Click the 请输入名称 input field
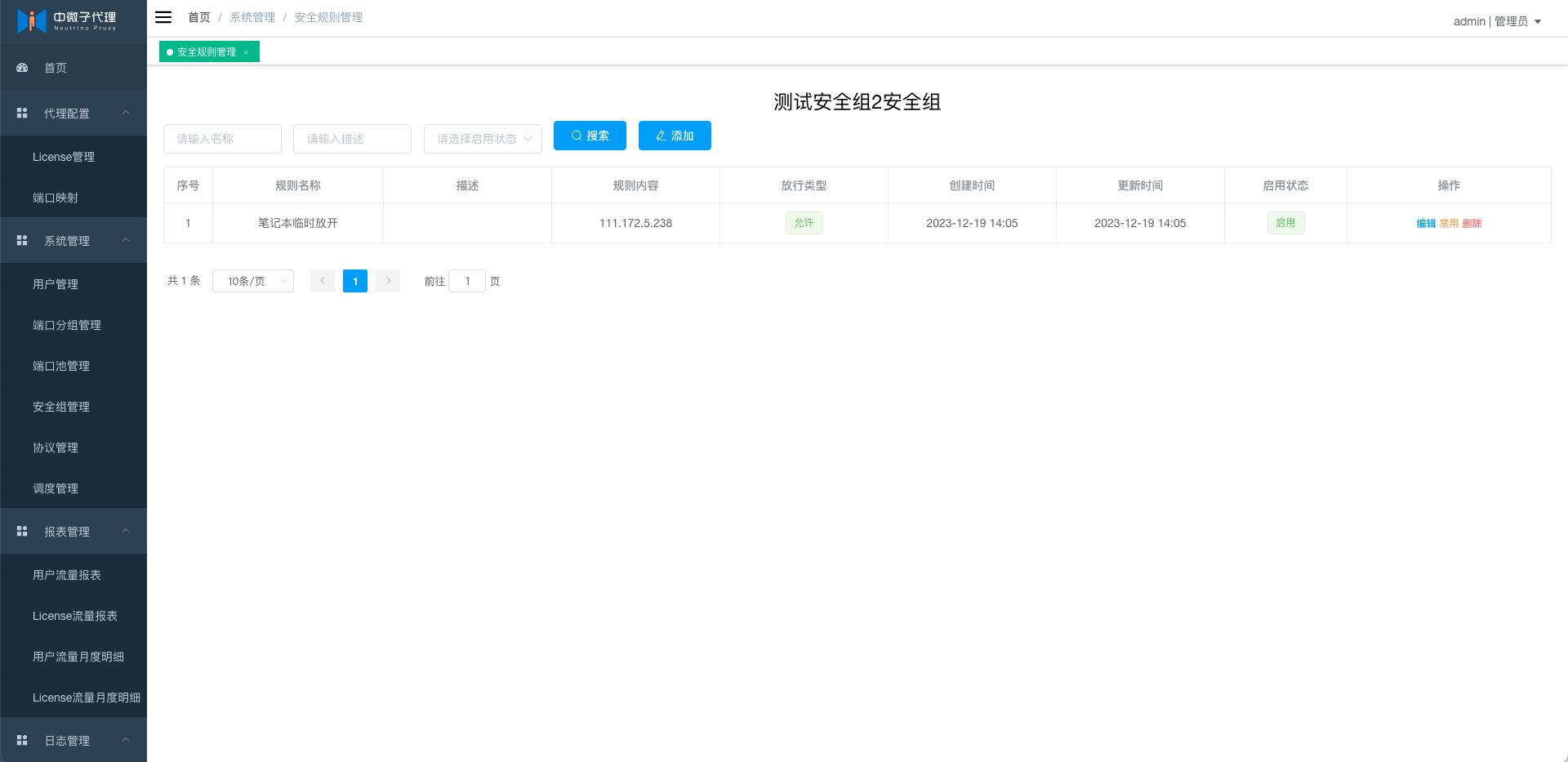The width and height of the screenshot is (1568, 762). (222, 139)
